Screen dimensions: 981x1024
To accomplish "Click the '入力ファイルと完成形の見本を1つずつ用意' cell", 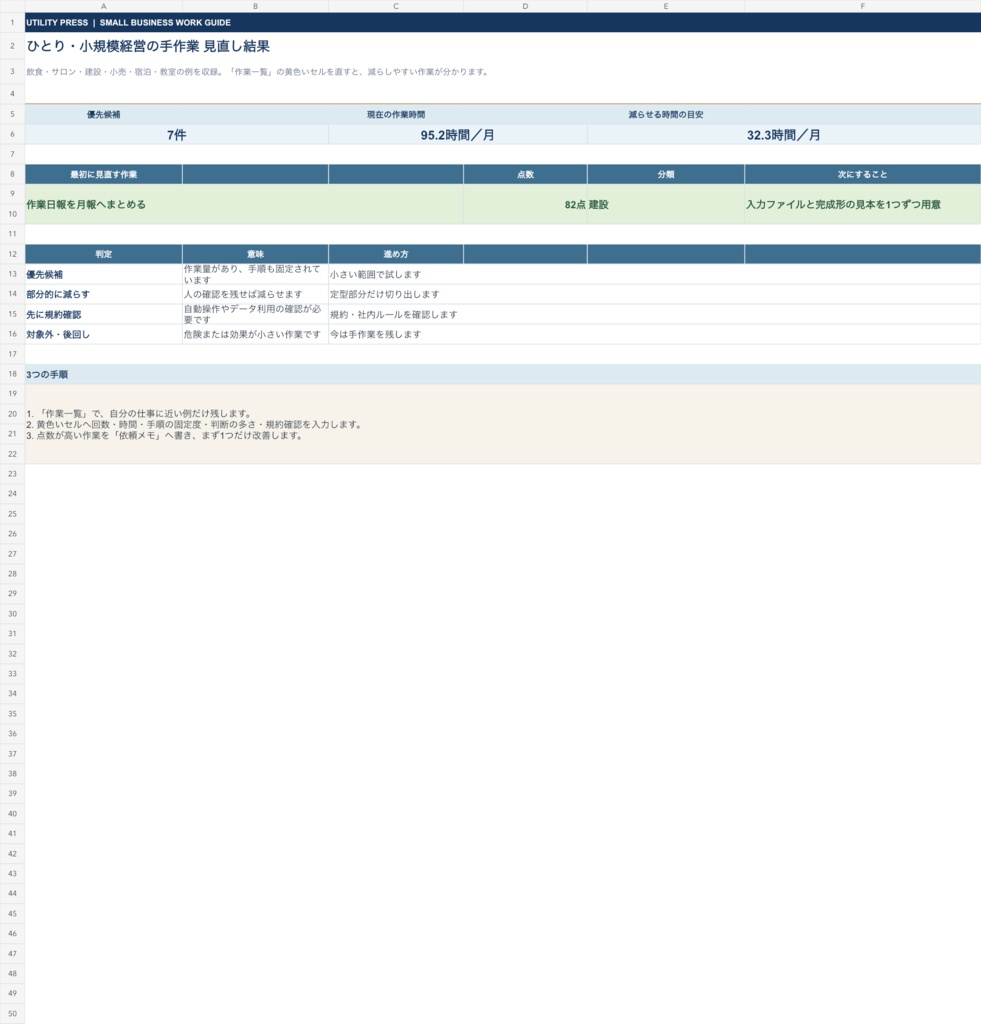I will (863, 204).
